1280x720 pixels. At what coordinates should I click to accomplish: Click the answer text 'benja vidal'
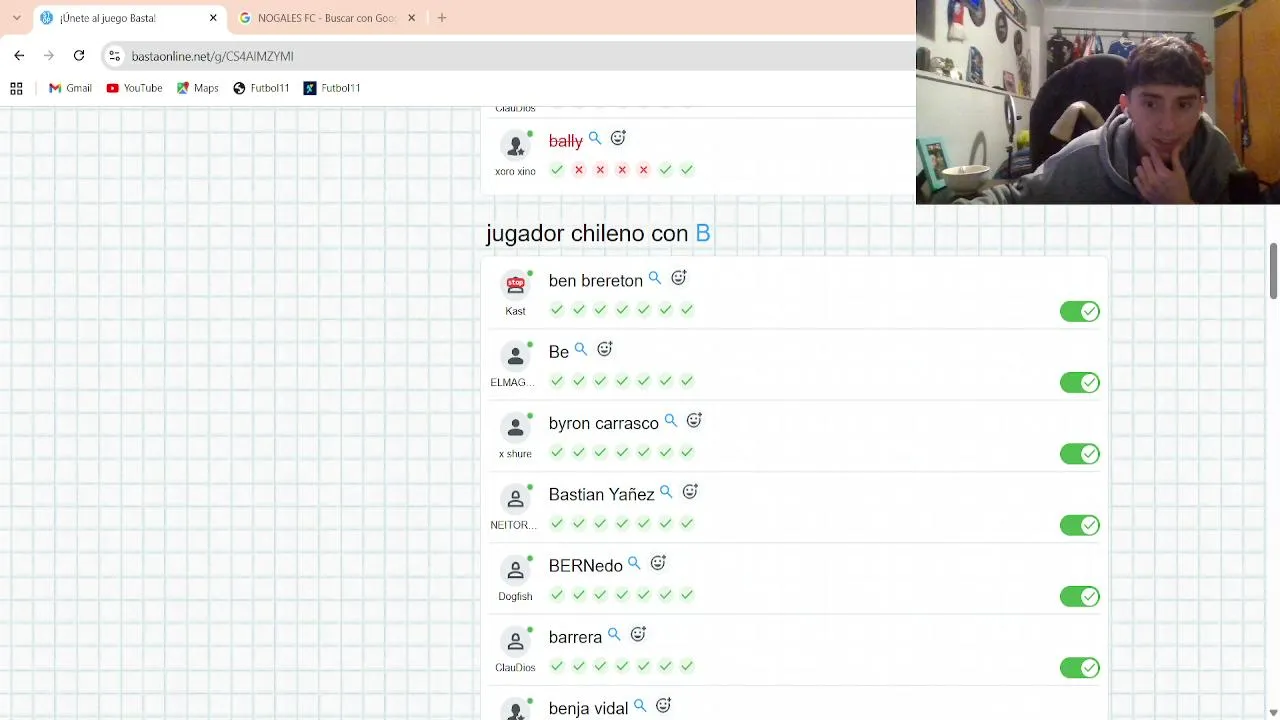tap(588, 709)
